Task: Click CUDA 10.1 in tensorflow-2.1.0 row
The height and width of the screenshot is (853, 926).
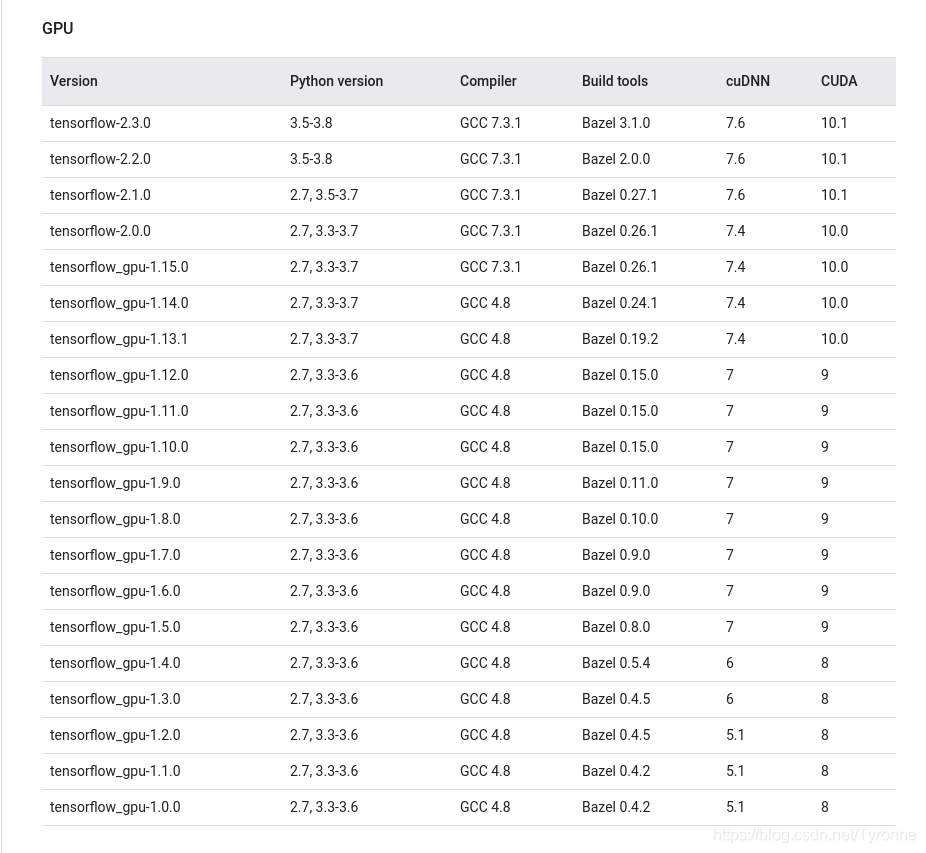Action: tap(834, 195)
